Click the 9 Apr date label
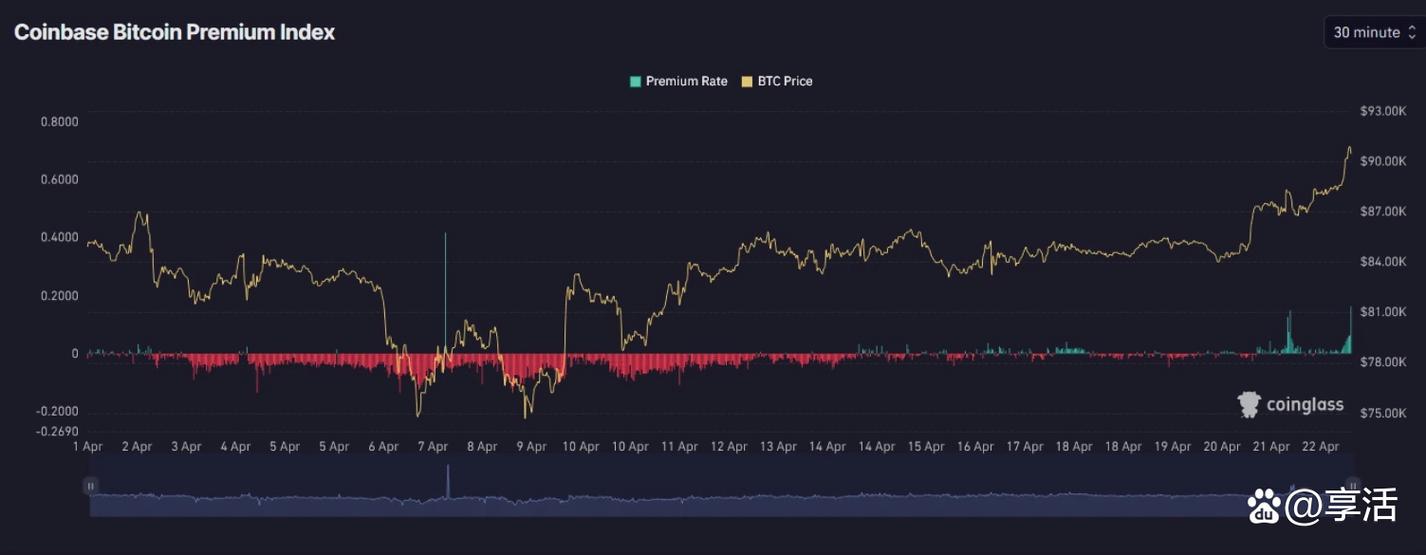 coord(531,447)
